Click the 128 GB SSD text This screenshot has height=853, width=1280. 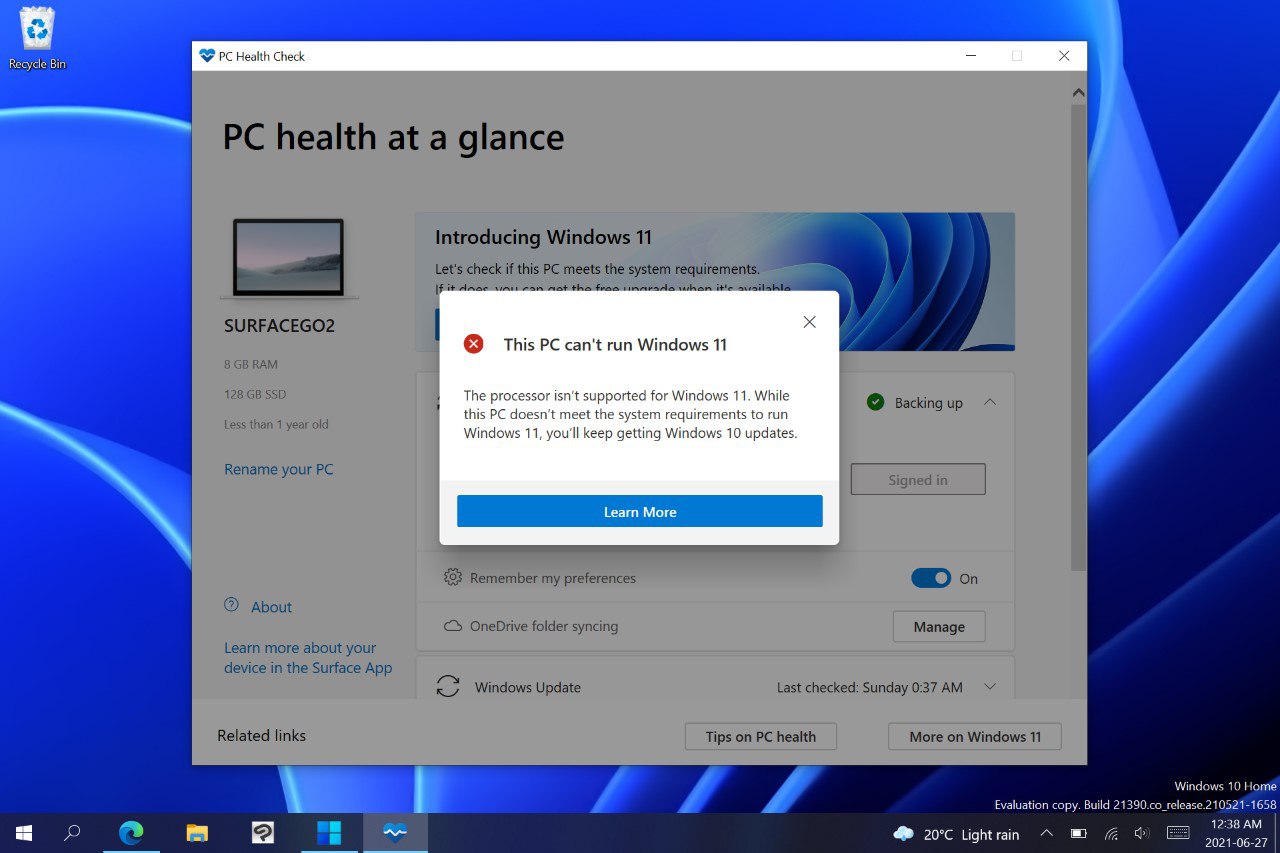[255, 394]
